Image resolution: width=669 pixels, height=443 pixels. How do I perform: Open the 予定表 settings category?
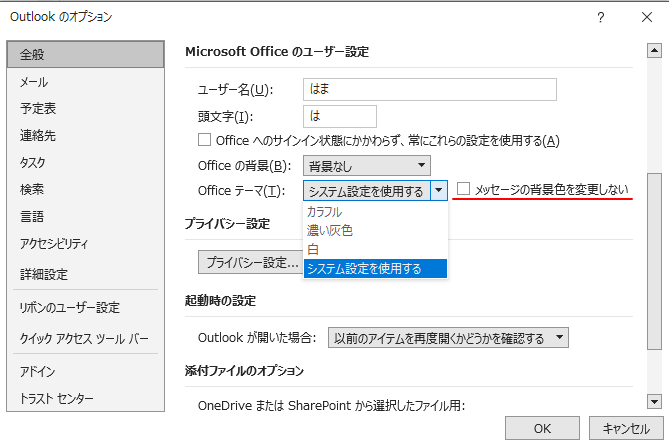[x=85, y=108]
